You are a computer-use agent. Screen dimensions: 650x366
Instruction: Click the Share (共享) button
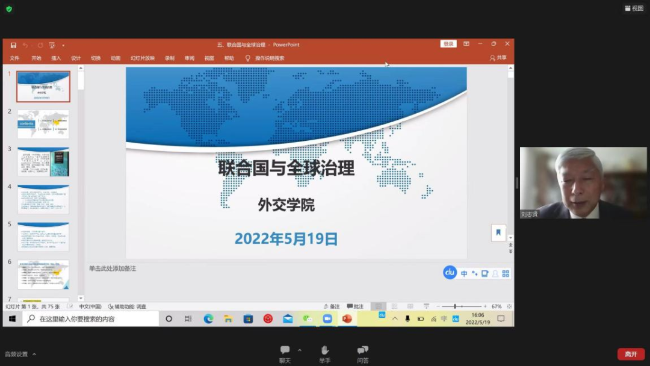pos(498,58)
